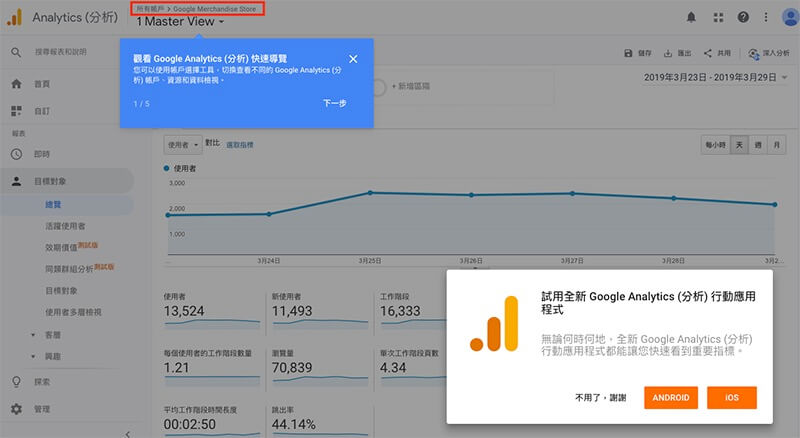The height and width of the screenshot is (438, 800).
Task: Click the 4.34 pages per session metric
Action: coord(413,367)
